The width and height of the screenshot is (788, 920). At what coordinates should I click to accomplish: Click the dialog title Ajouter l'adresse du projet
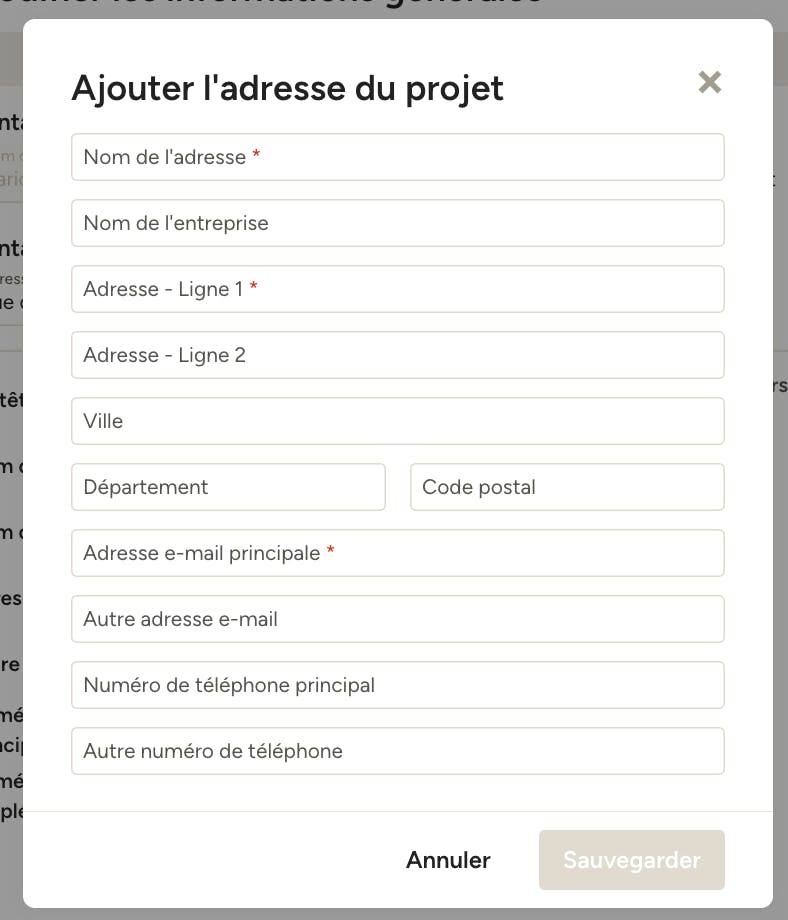(288, 89)
